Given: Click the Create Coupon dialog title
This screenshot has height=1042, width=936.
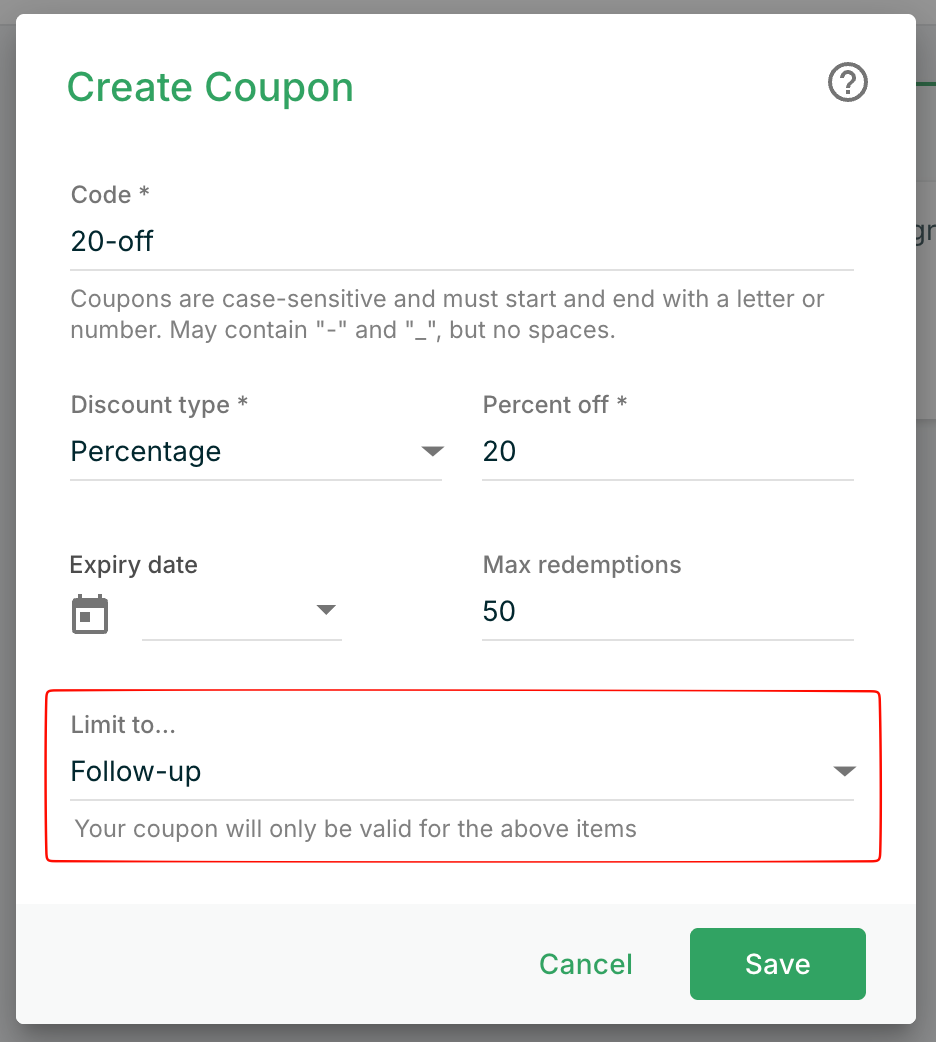Looking at the screenshot, I should [x=210, y=87].
